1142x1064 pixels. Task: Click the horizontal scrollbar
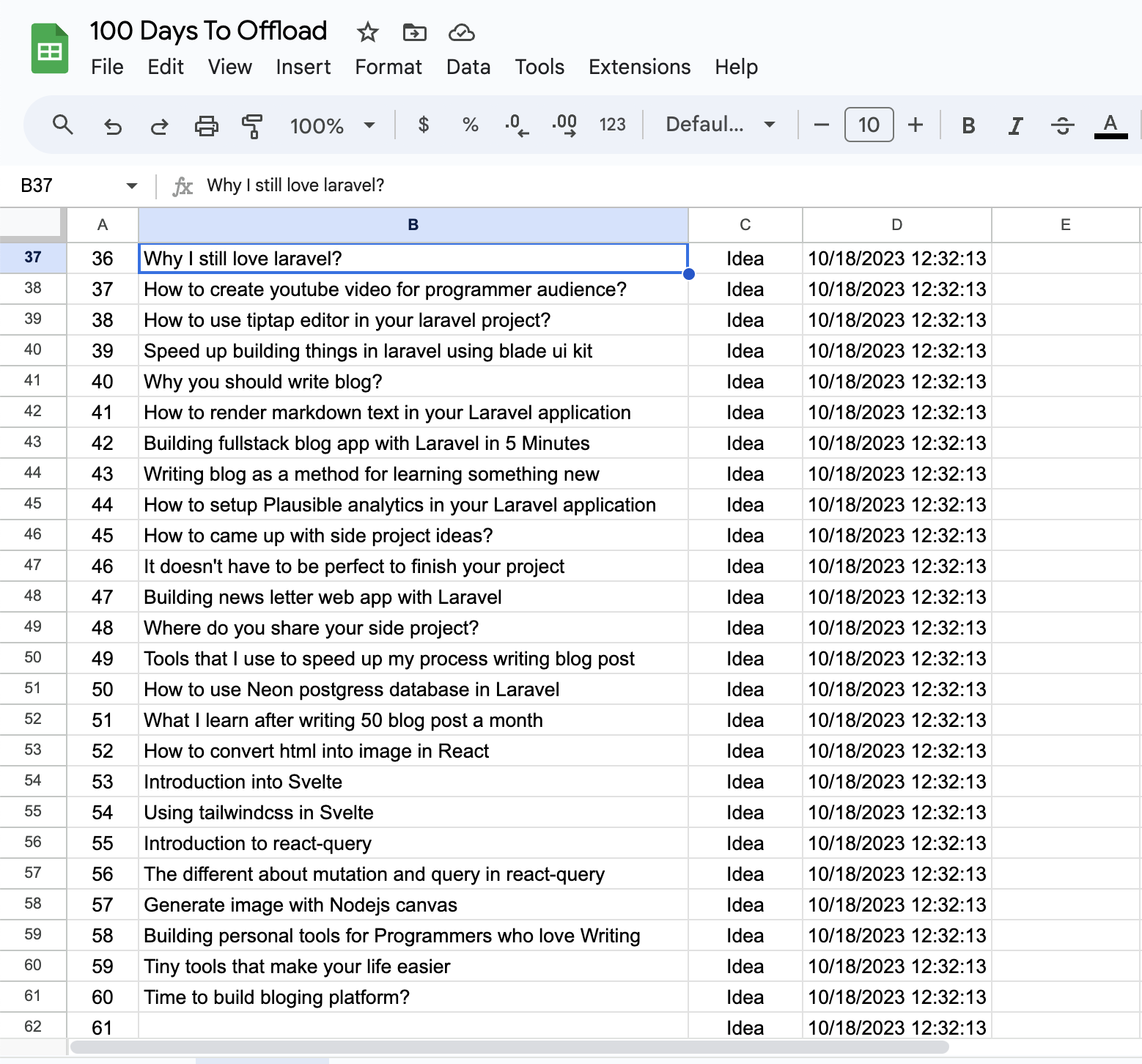[x=509, y=1047]
